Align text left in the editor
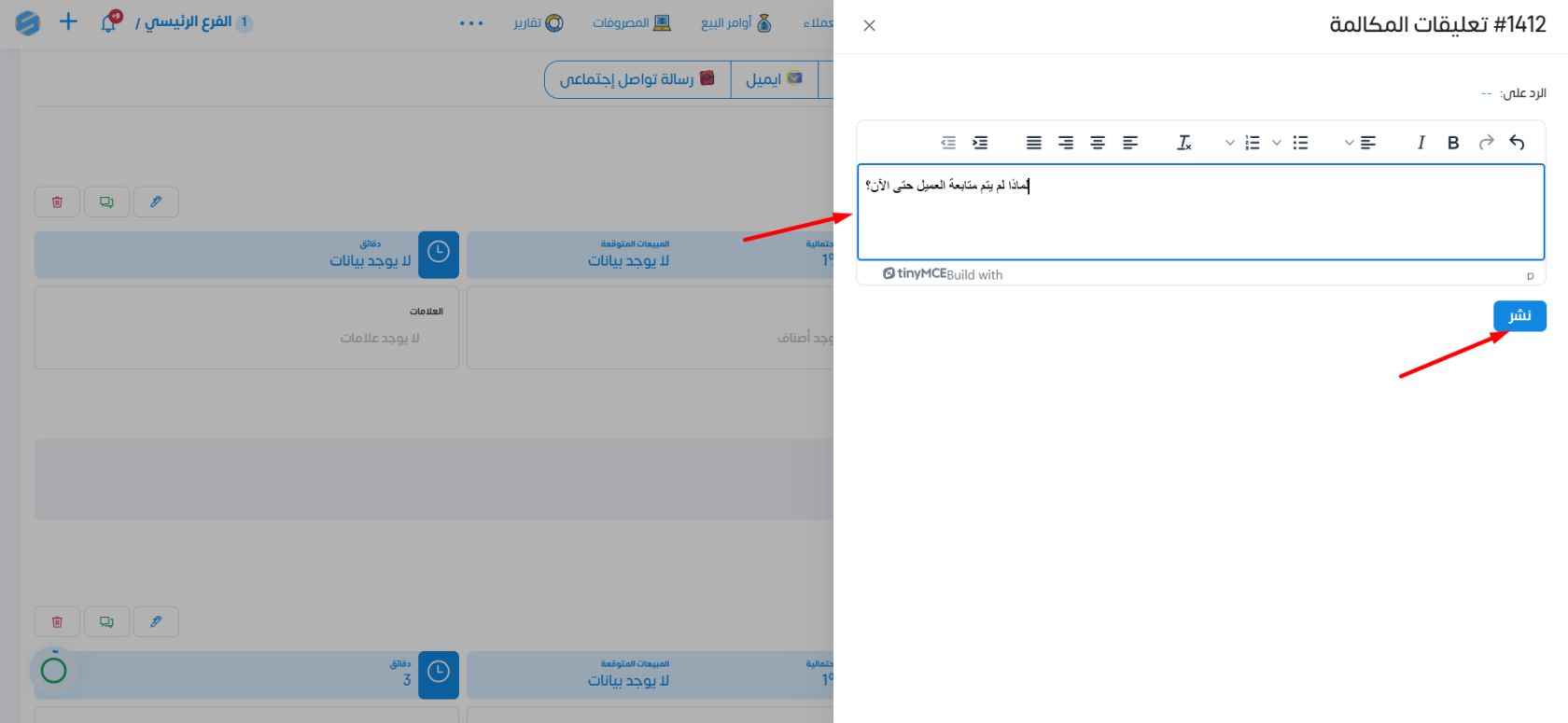The width and height of the screenshot is (1568, 723). 1130,143
